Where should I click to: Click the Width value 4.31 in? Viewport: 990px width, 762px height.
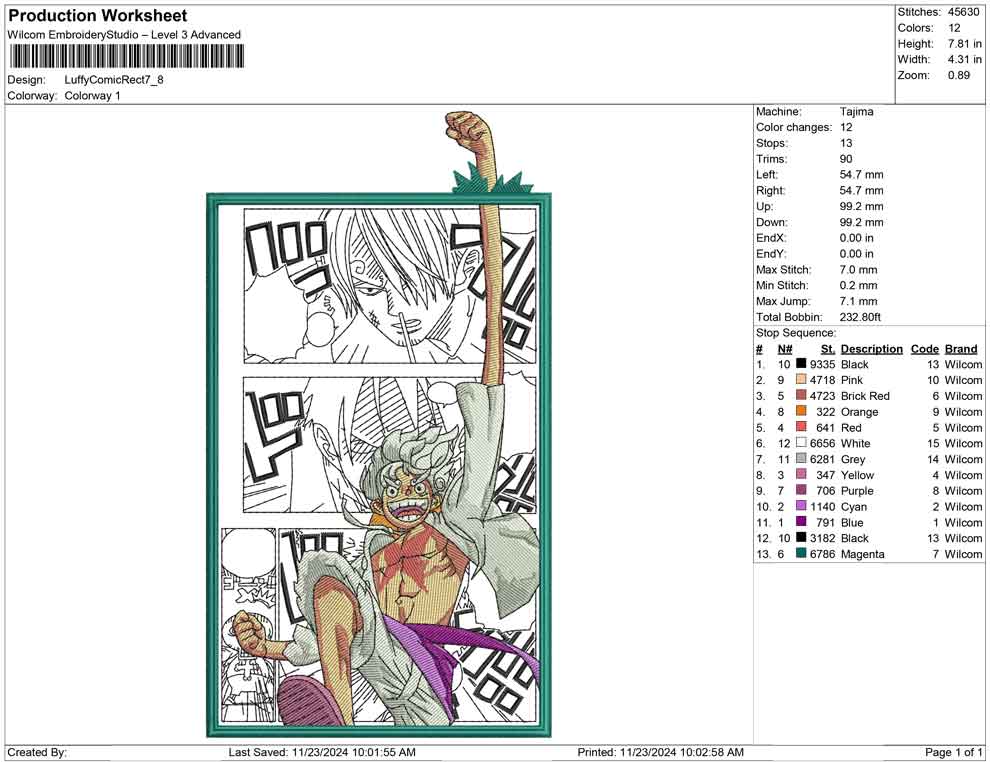(x=964, y=59)
